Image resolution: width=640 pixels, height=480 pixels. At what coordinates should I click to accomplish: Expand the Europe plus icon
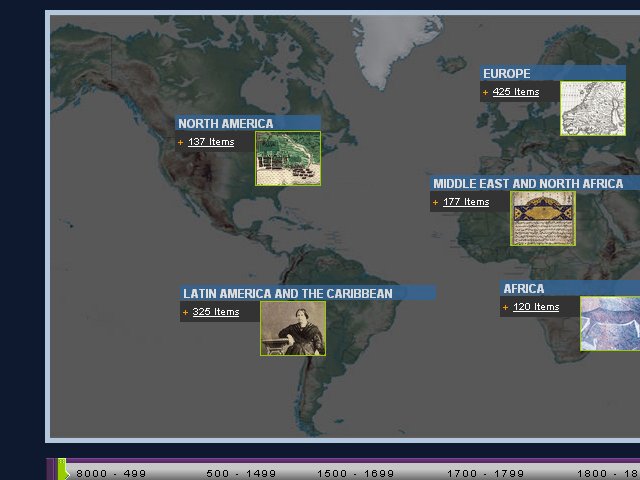[485, 93]
